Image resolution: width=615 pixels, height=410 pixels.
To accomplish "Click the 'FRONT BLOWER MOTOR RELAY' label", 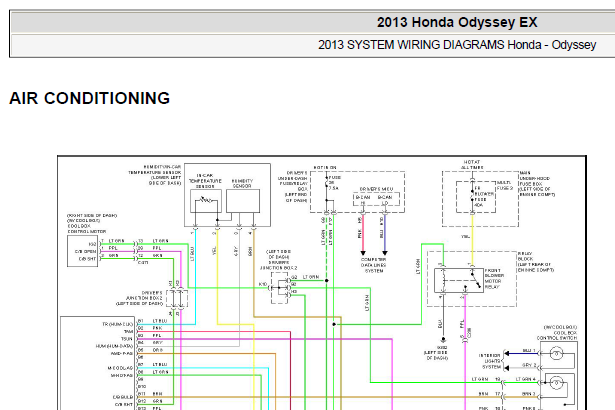I will 495,279.
